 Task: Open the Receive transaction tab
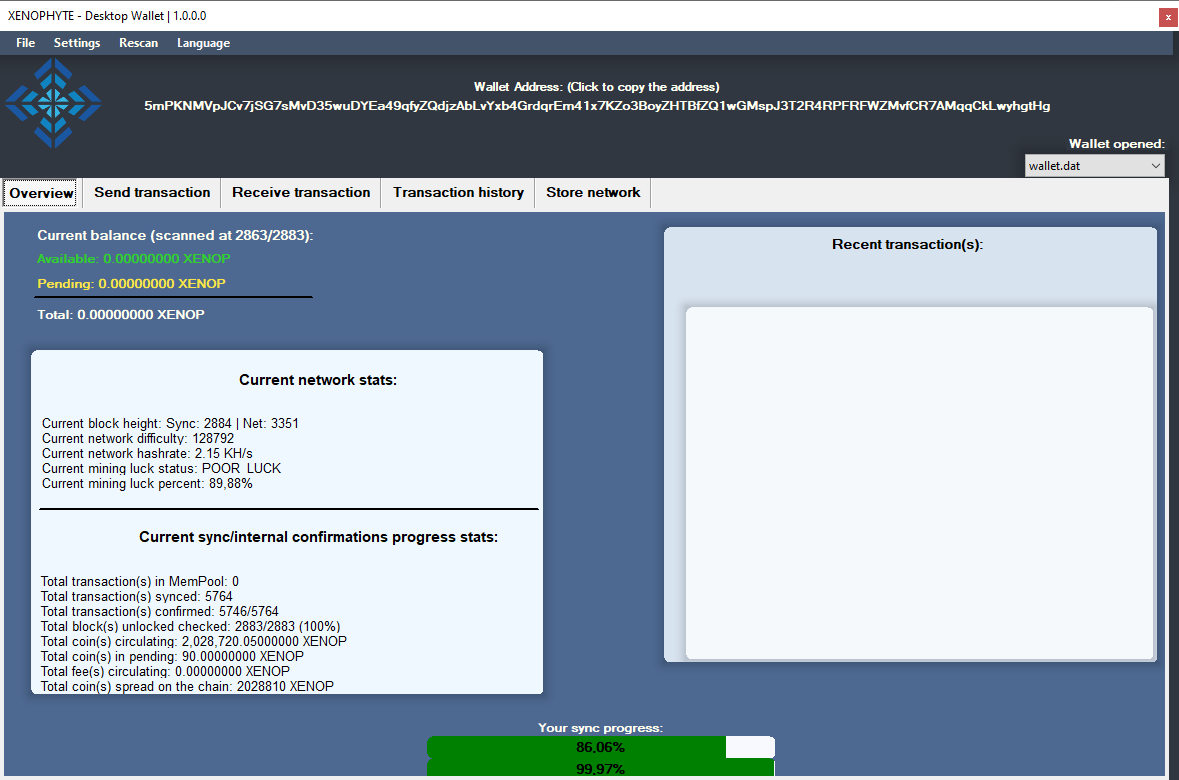(x=300, y=192)
